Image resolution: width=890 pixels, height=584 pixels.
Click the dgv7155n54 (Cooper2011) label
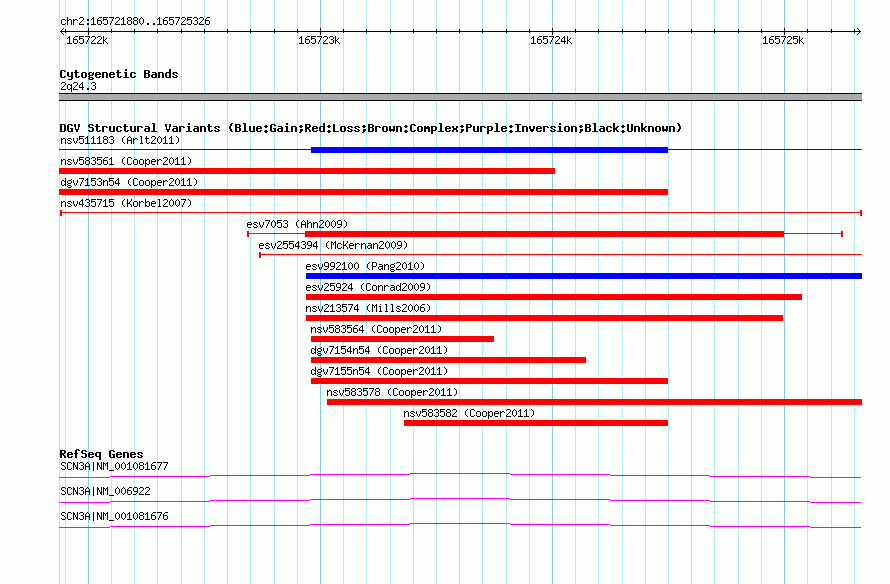tap(379, 371)
